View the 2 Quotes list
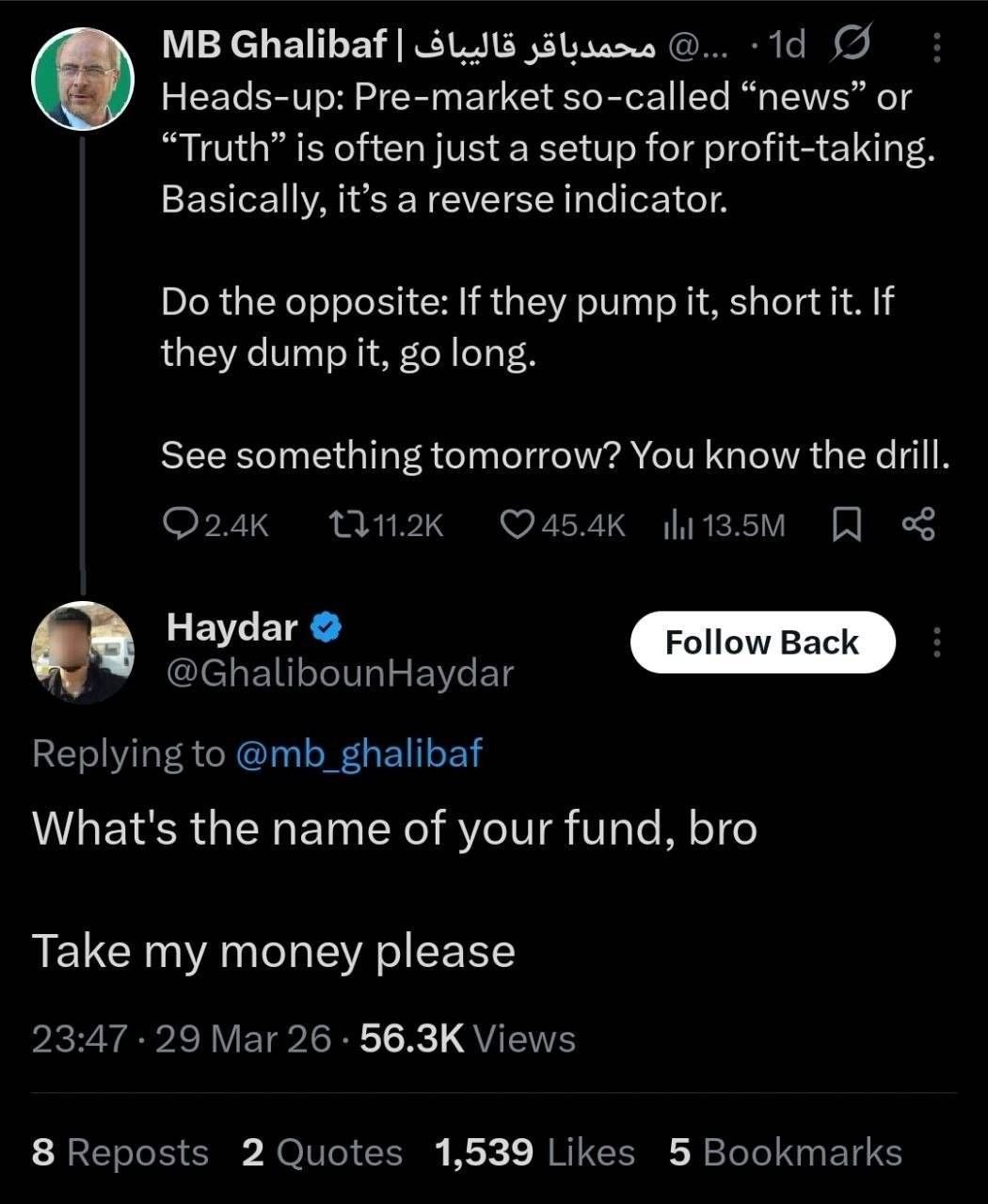The width and height of the screenshot is (988, 1204). [x=322, y=1152]
